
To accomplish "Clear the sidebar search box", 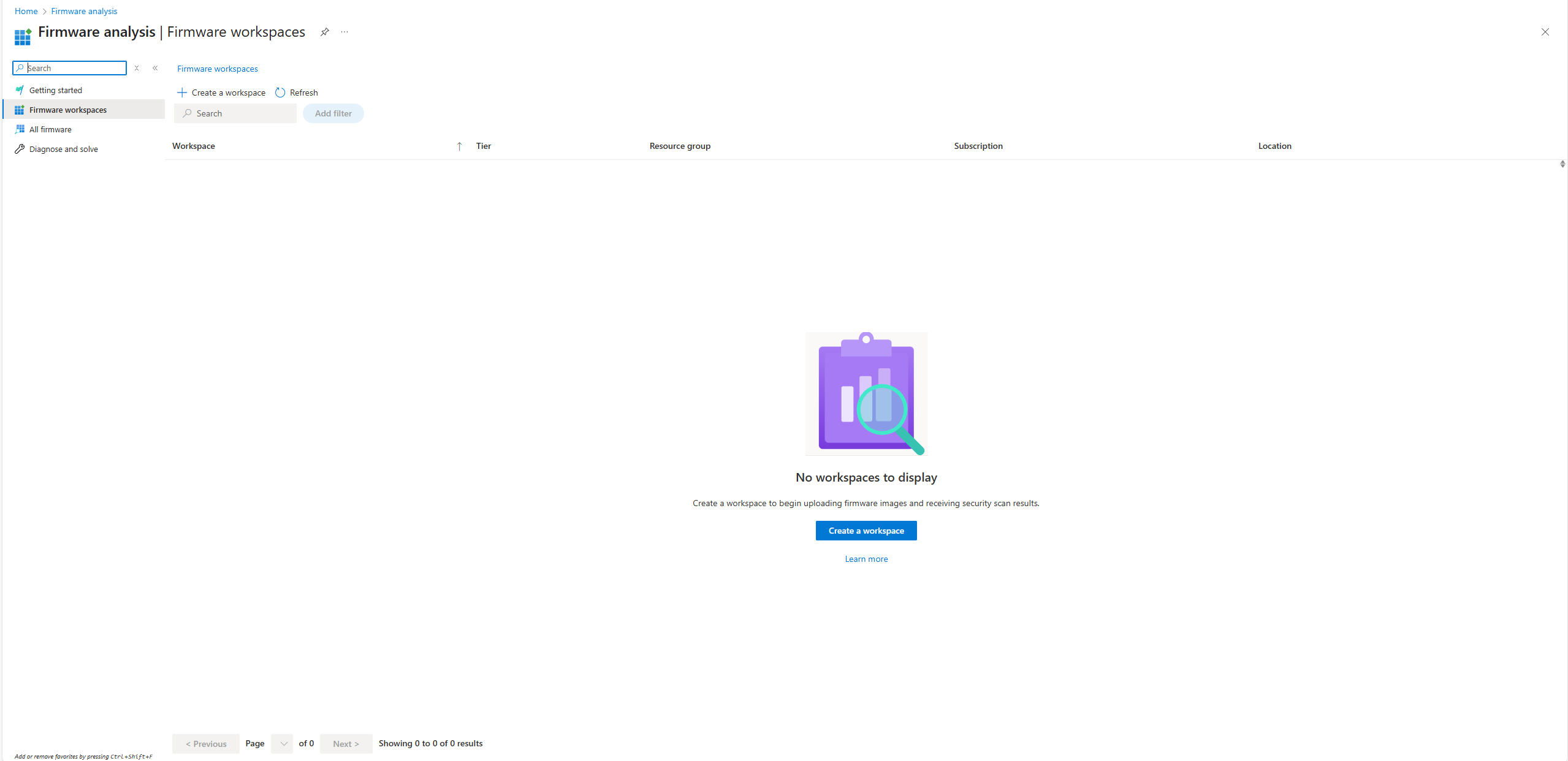I will click(x=137, y=68).
